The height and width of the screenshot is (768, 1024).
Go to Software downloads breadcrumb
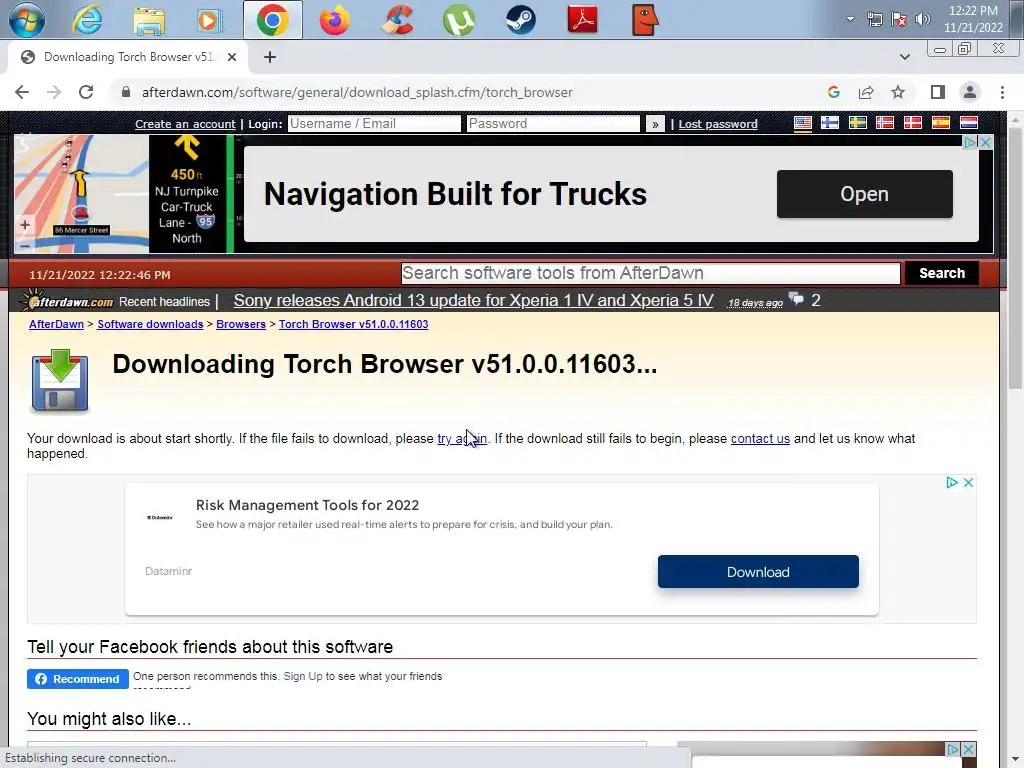150,325
